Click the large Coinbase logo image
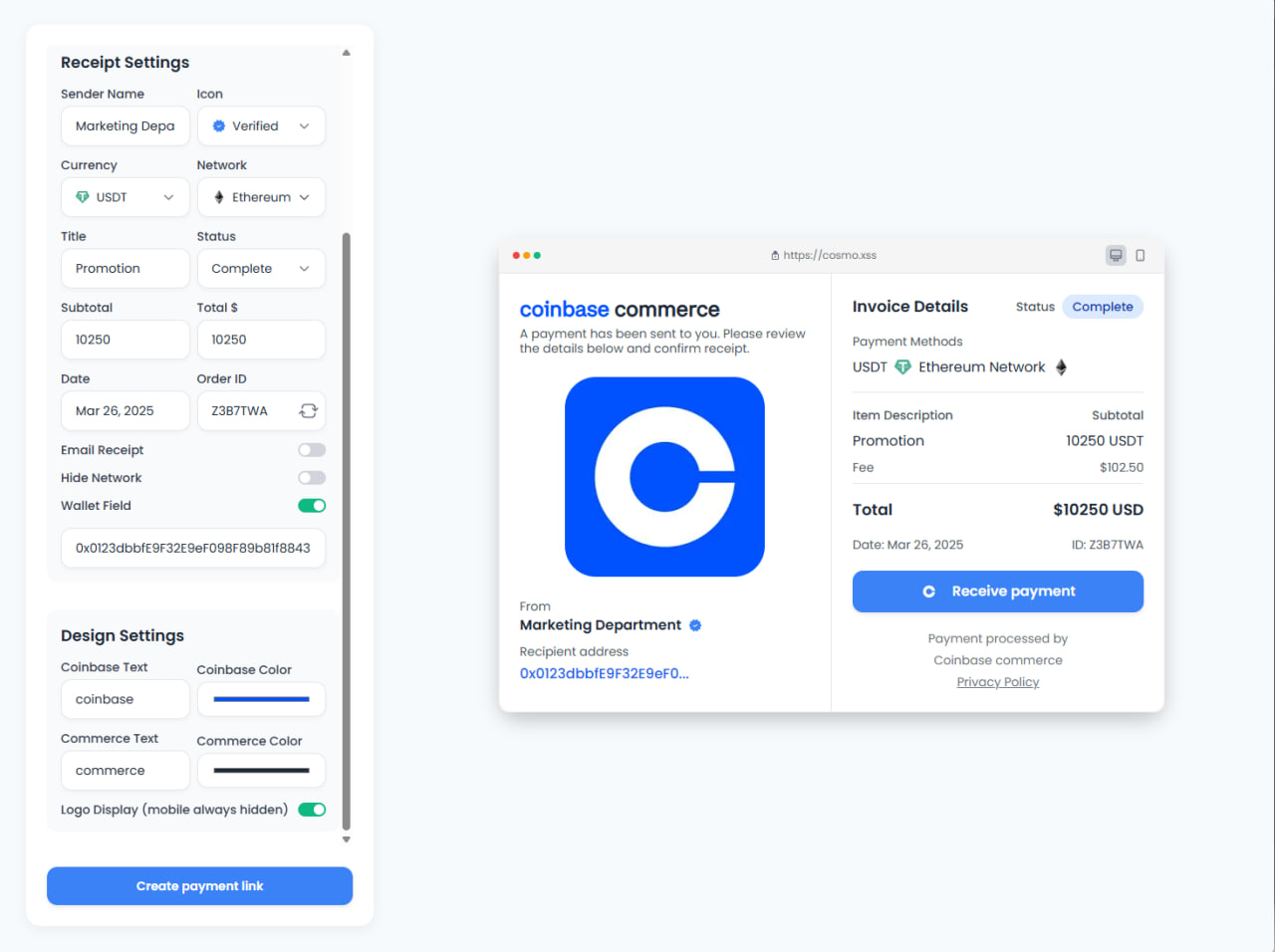Viewport: 1275px width, 952px height. [664, 477]
